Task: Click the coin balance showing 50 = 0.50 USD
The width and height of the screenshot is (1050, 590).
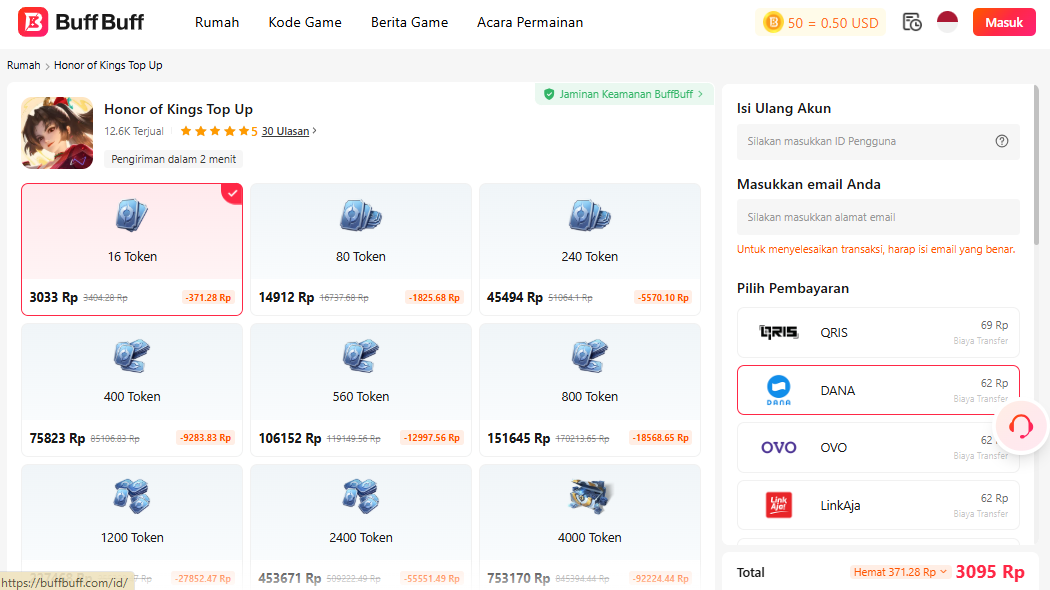Action: [x=820, y=21]
